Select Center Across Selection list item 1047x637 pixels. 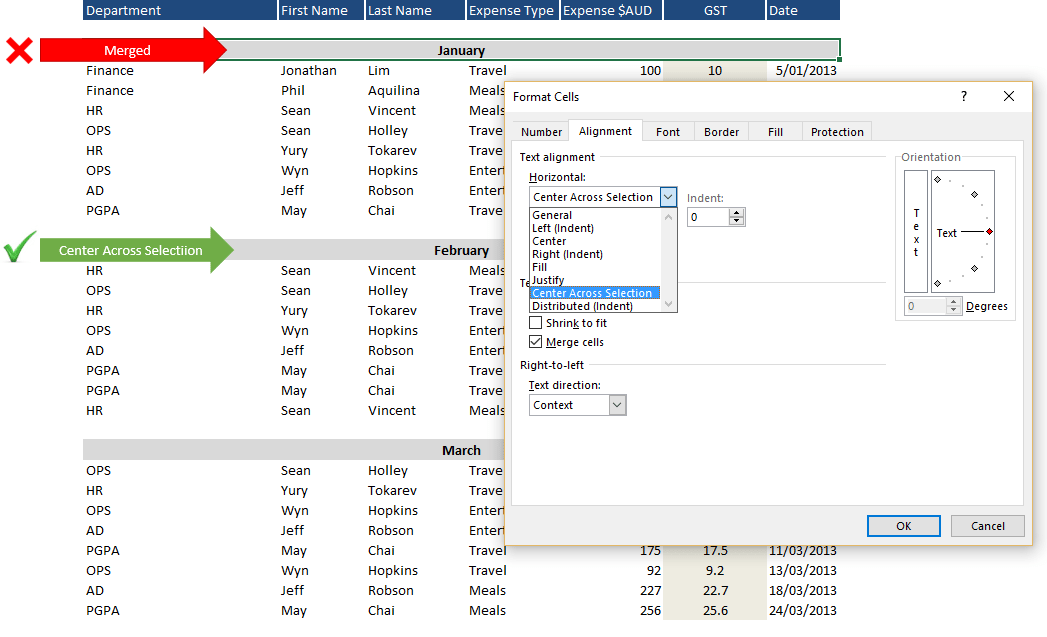[595, 293]
